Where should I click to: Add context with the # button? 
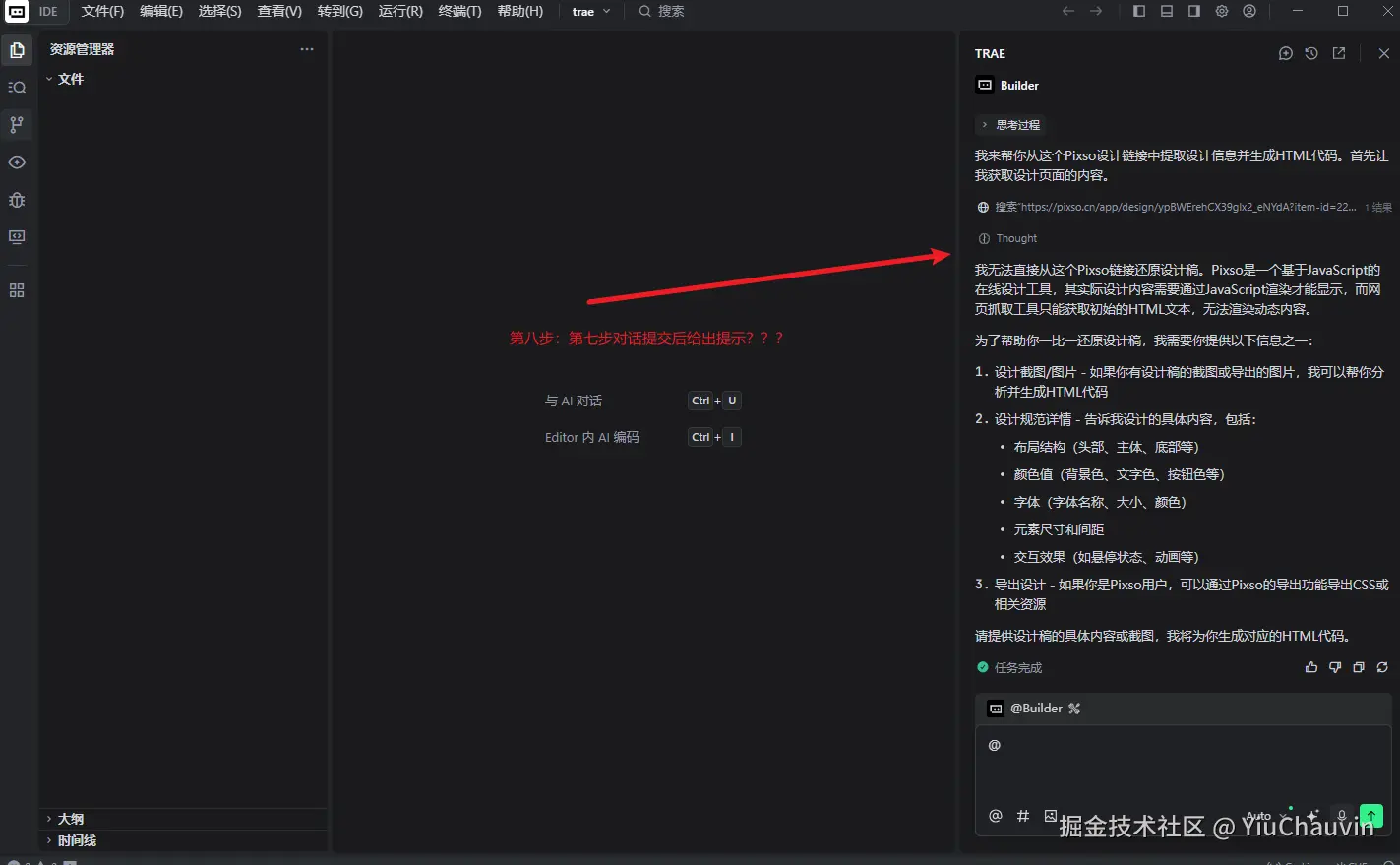point(1023,816)
